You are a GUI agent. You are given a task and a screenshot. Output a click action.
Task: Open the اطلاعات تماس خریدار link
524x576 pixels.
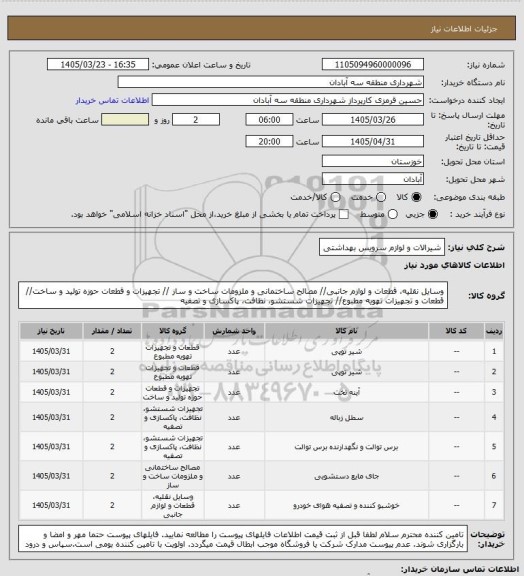tap(112, 100)
